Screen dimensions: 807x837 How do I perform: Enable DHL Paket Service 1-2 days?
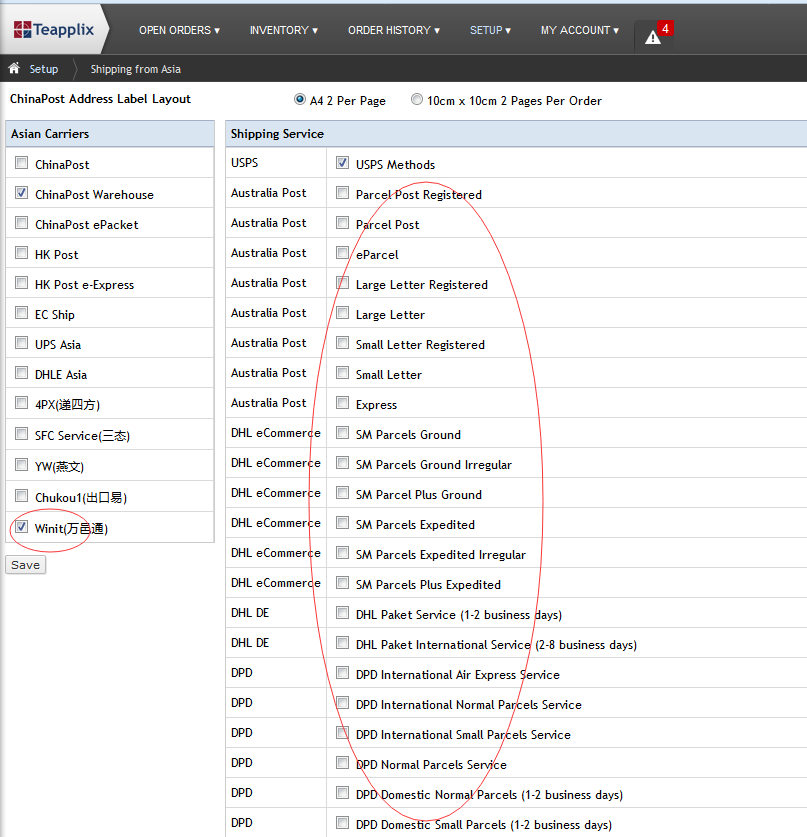pyautogui.click(x=343, y=612)
